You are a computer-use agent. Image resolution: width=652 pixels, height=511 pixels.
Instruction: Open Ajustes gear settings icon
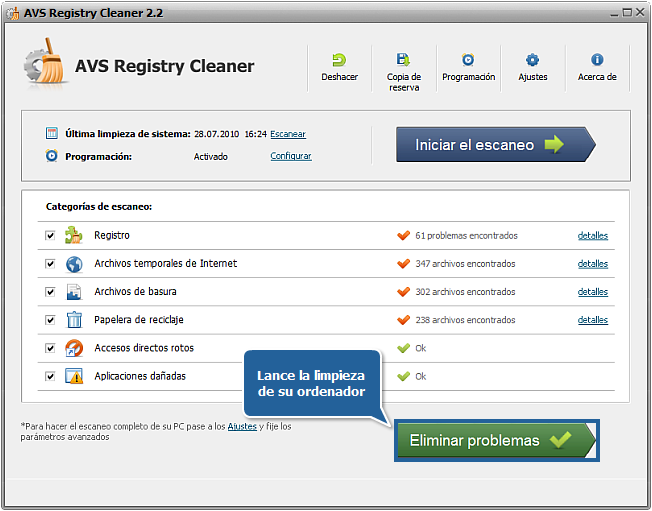[x=533, y=60]
